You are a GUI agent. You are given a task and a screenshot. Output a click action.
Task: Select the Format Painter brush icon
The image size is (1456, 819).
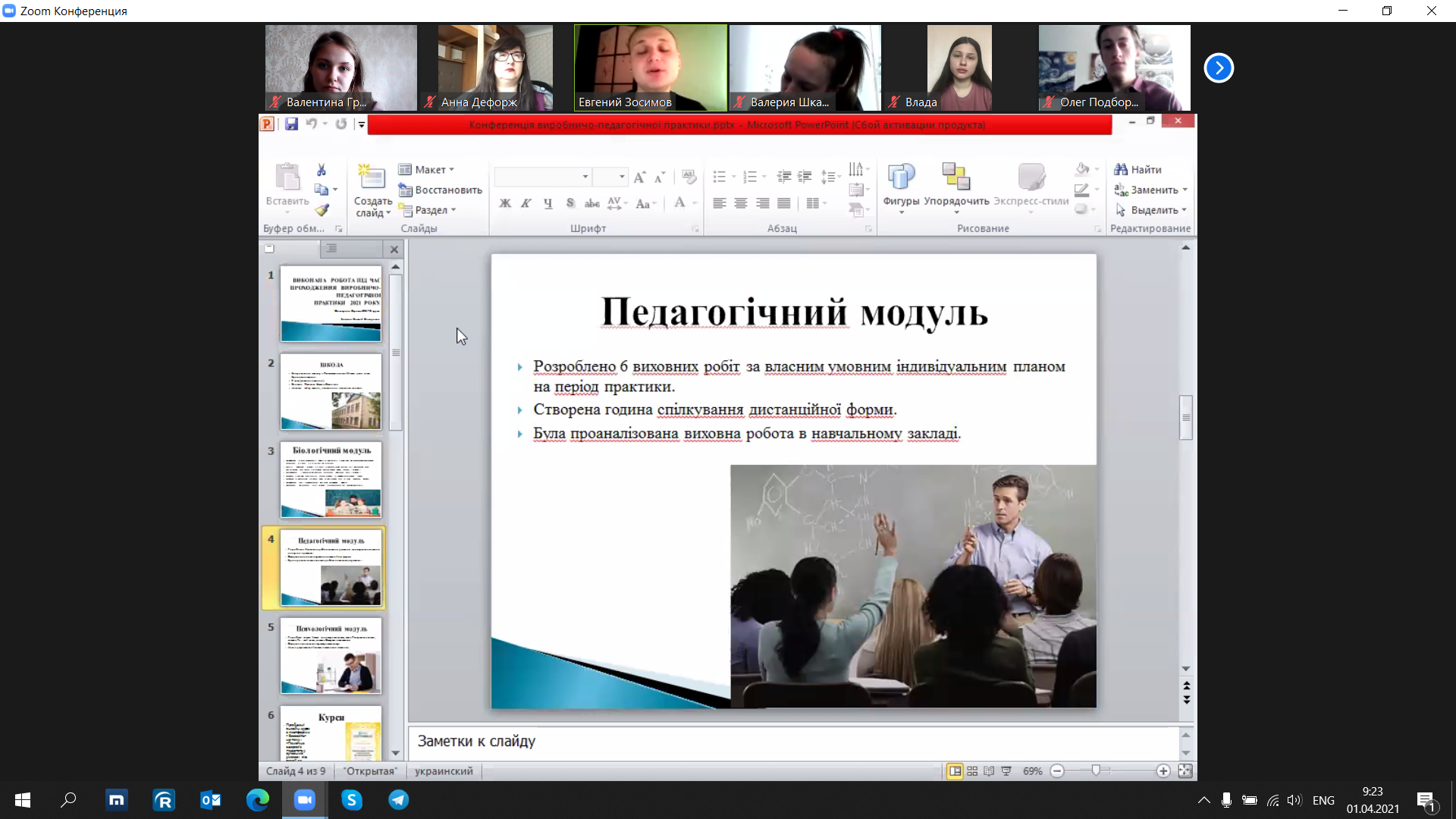[x=322, y=210]
